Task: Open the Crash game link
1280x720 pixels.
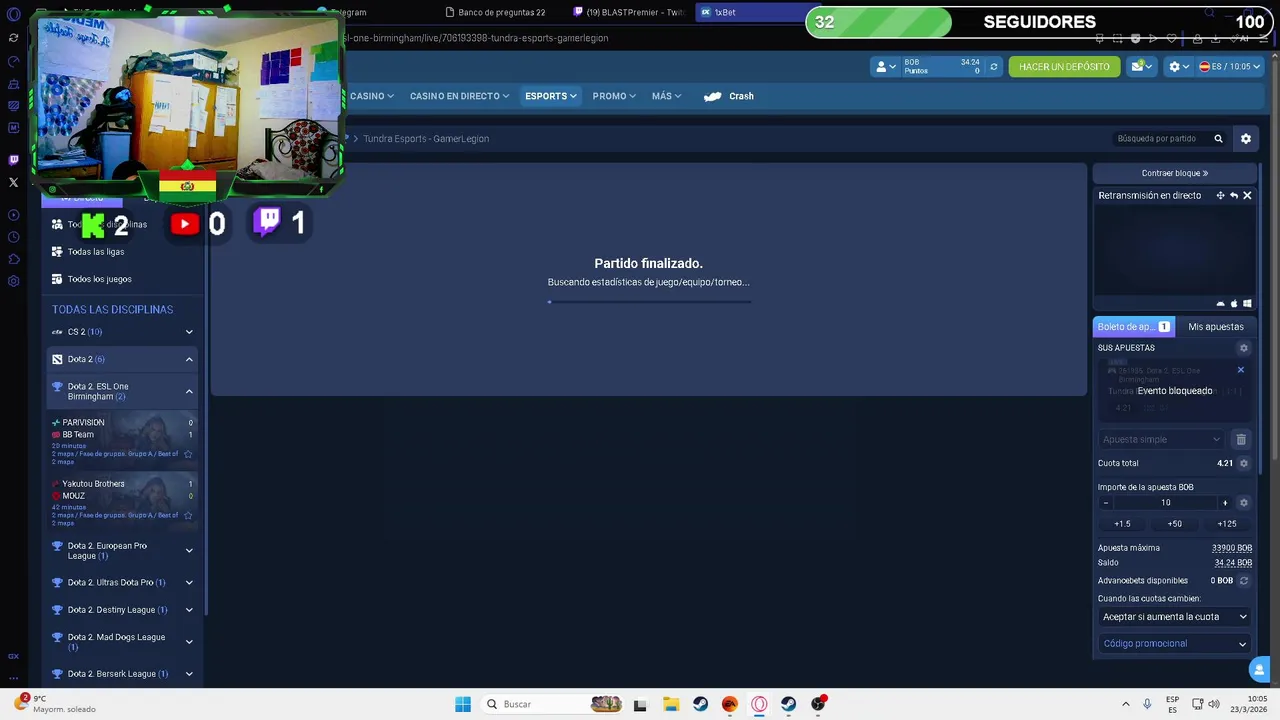Action: [729, 96]
